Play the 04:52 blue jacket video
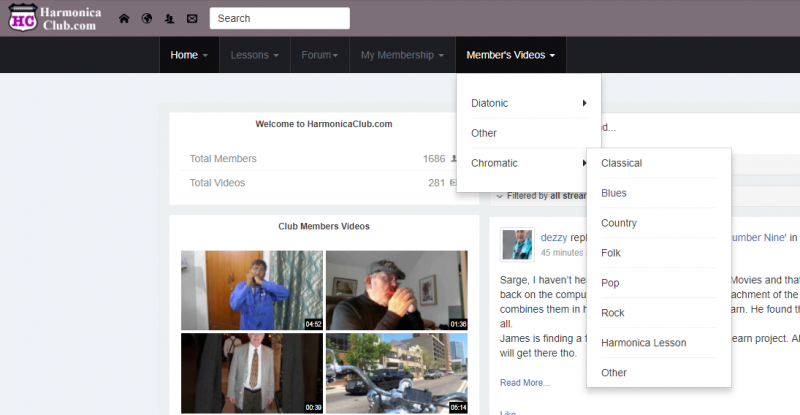Image resolution: width=800 pixels, height=415 pixels. [252, 290]
